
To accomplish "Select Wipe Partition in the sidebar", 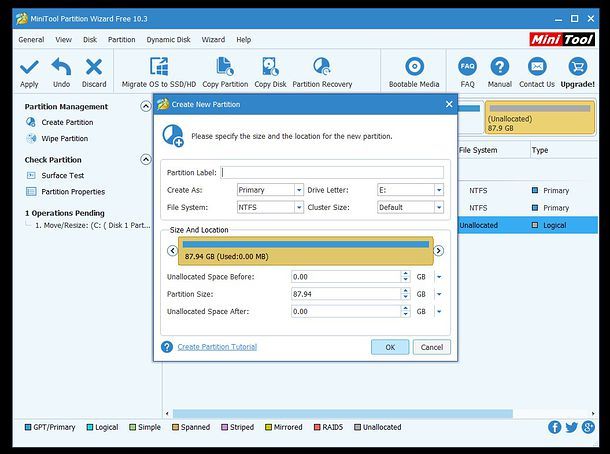I will tap(65, 138).
